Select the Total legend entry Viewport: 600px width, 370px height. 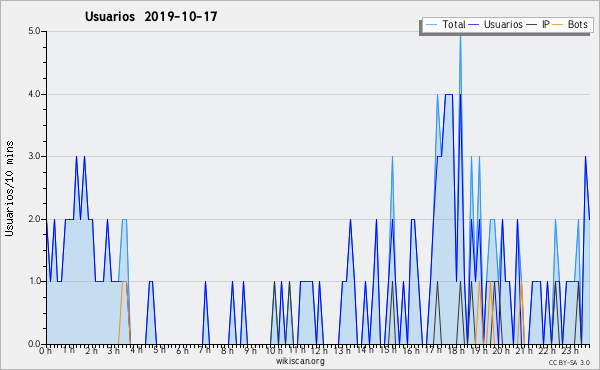click(x=445, y=24)
